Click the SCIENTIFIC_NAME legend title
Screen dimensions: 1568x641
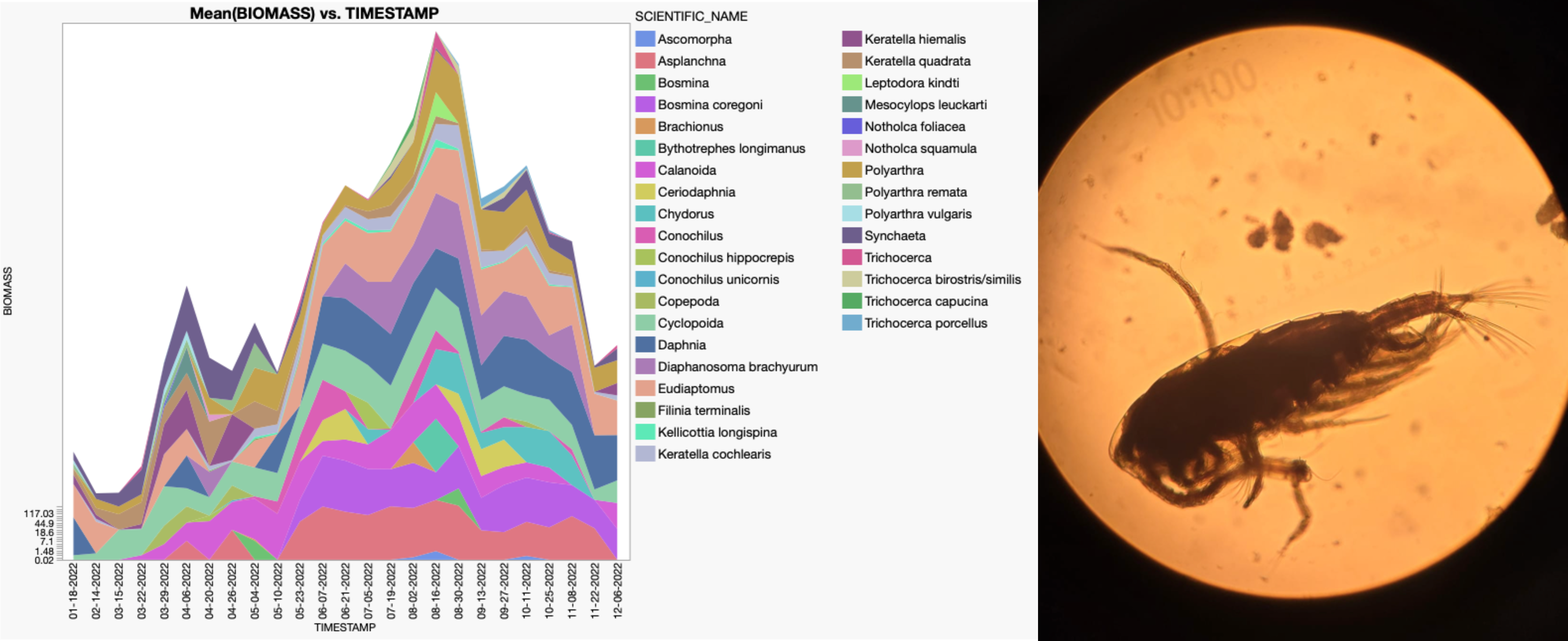click(691, 17)
